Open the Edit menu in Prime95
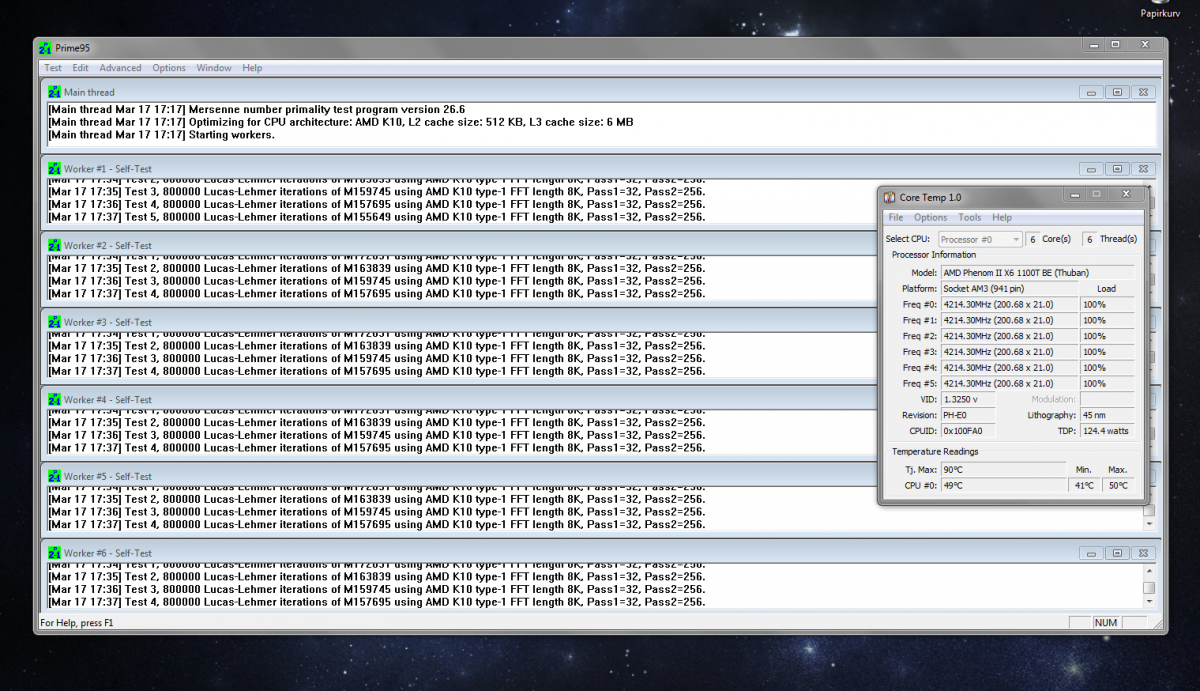The width and height of the screenshot is (1200, 691). point(81,68)
